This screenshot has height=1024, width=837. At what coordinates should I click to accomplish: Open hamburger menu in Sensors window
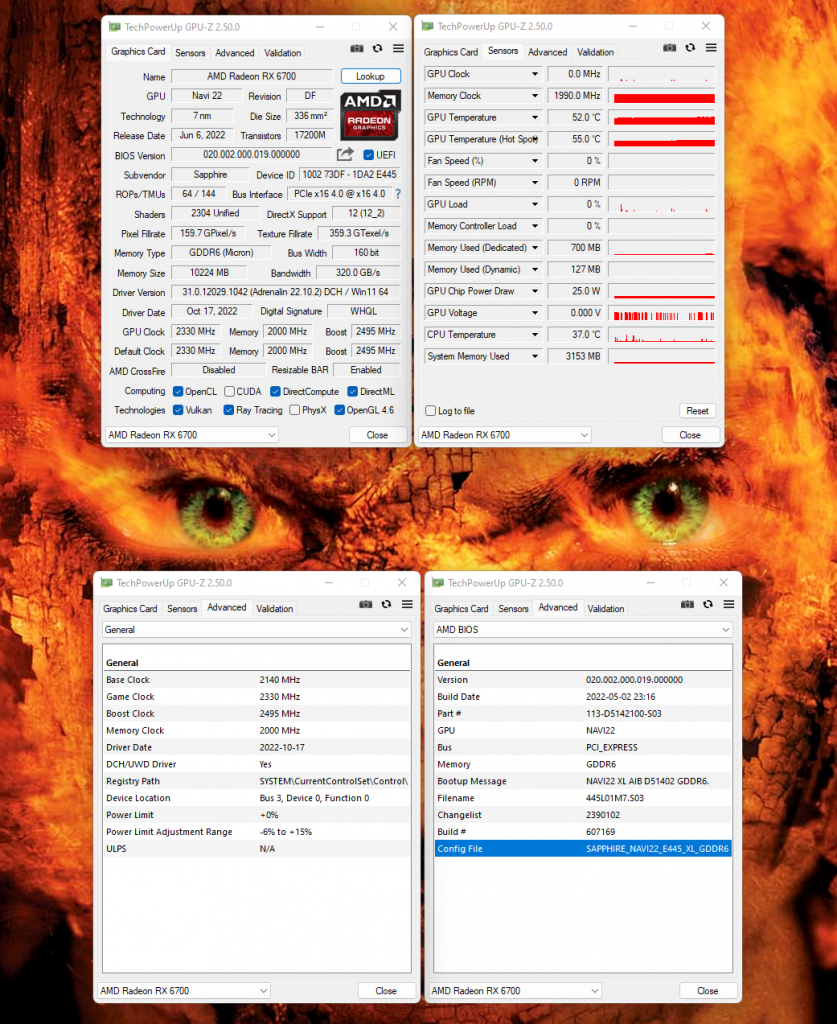(711, 48)
